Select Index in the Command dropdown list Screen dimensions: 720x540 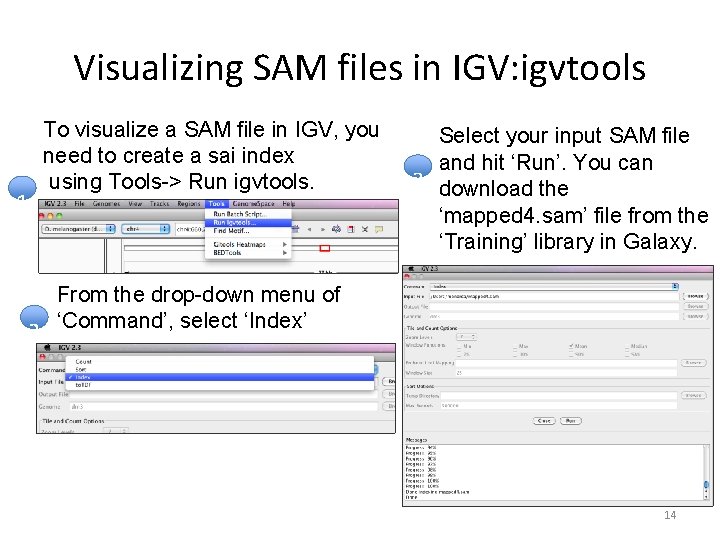(x=220, y=377)
